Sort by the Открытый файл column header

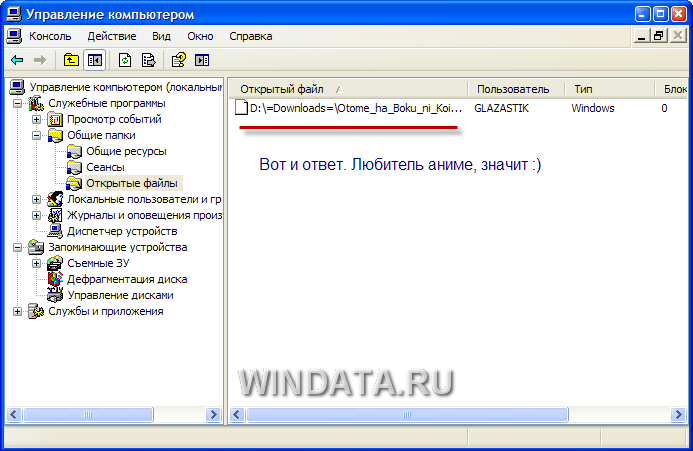(x=349, y=89)
